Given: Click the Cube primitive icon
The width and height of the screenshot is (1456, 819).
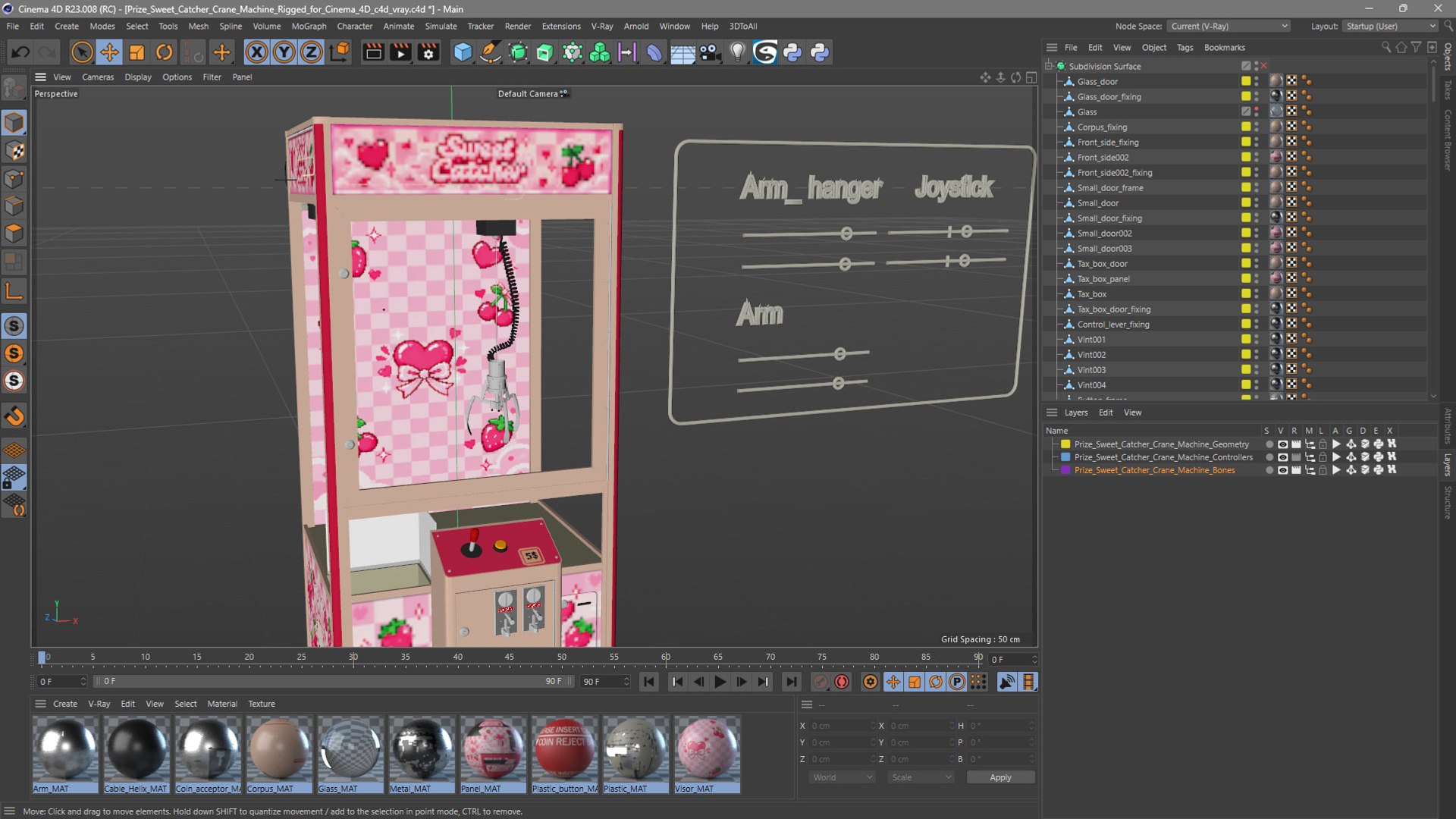Looking at the screenshot, I should pyautogui.click(x=463, y=52).
